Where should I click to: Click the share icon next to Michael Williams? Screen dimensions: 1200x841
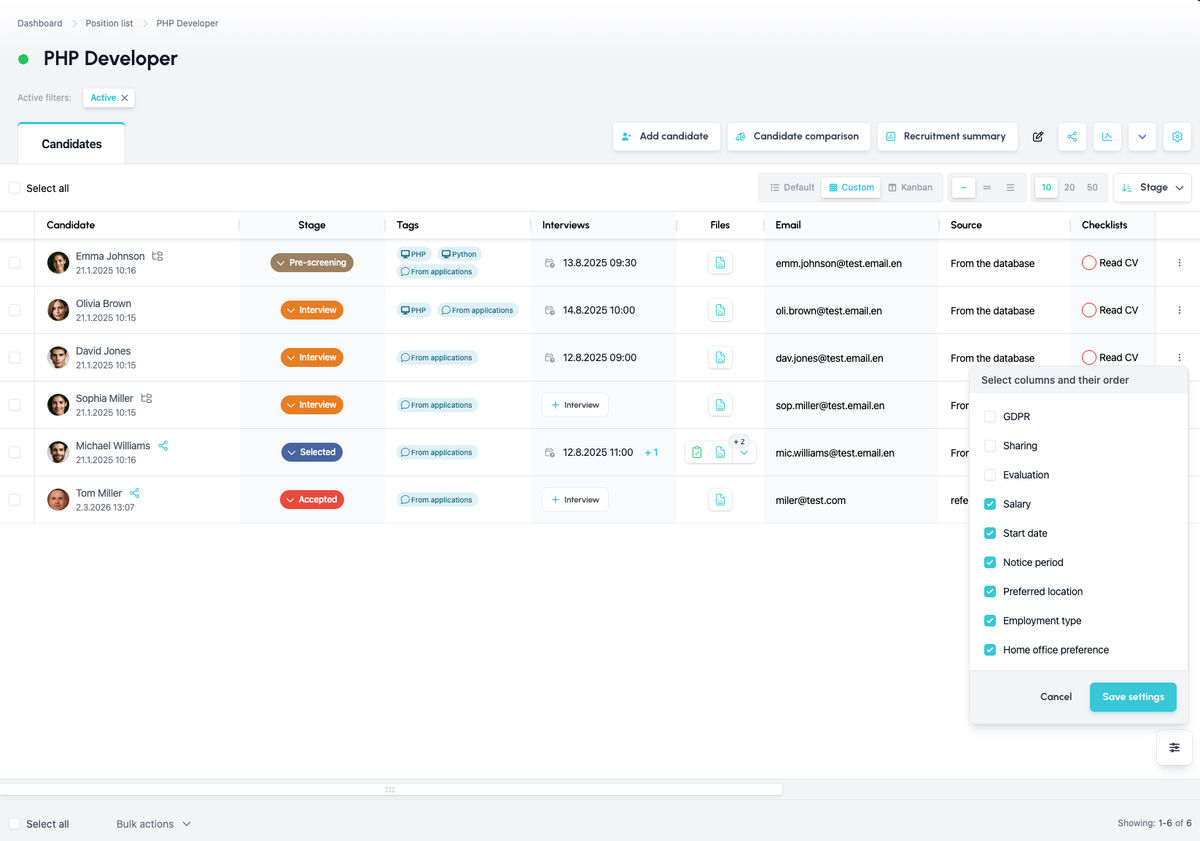(163, 446)
